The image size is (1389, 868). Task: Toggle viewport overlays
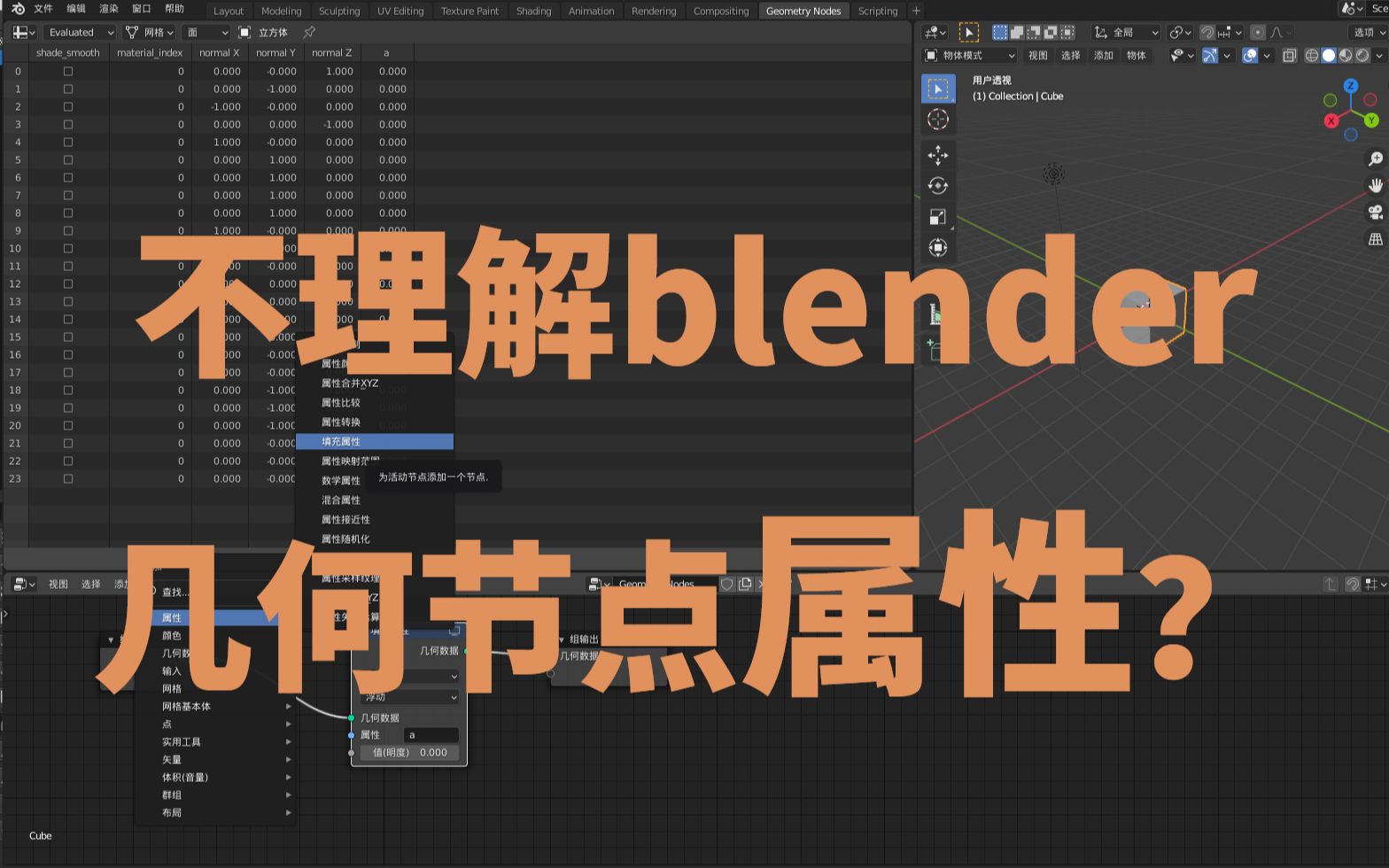coord(1250,55)
